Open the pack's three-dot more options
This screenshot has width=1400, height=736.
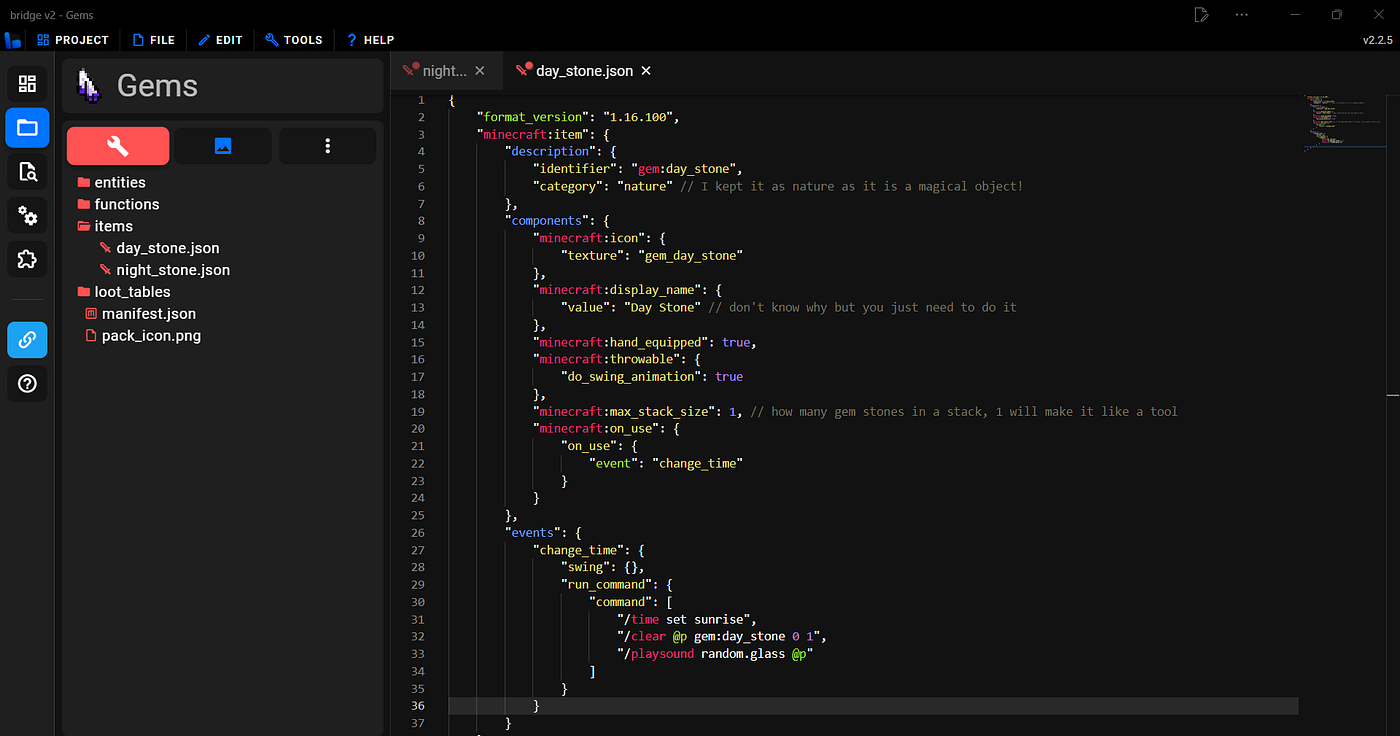(328, 146)
